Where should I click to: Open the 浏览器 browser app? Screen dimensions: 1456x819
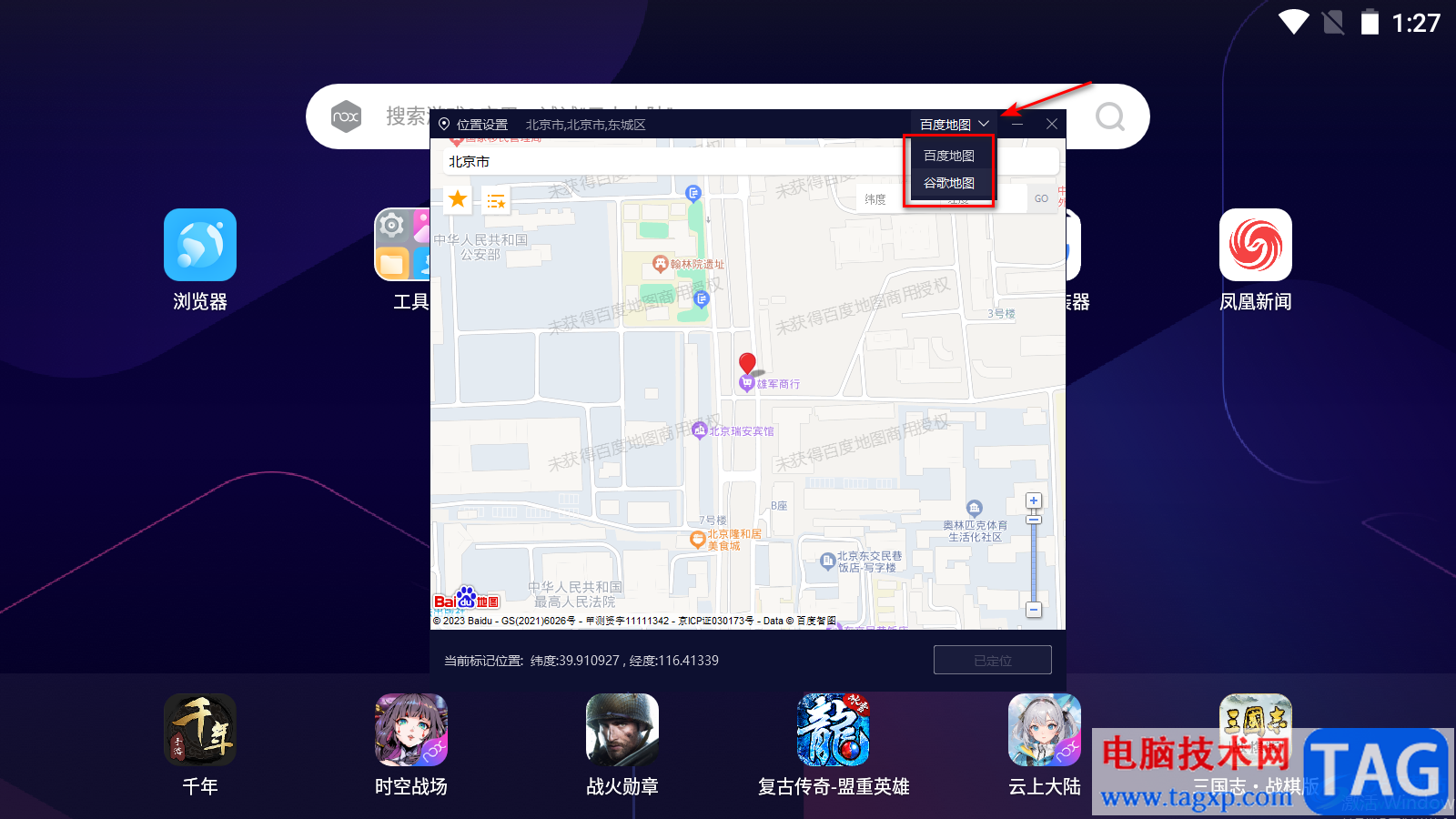pyautogui.click(x=200, y=245)
